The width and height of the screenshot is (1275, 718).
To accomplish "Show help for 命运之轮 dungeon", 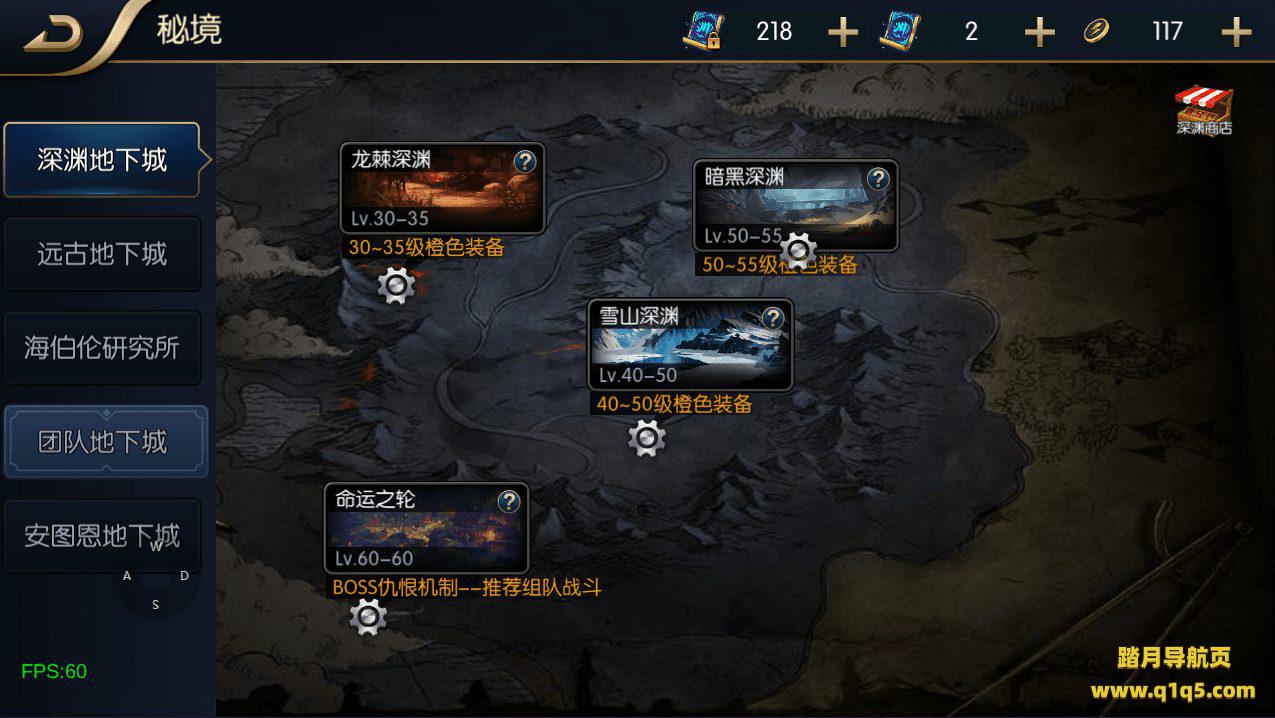I will [x=509, y=501].
